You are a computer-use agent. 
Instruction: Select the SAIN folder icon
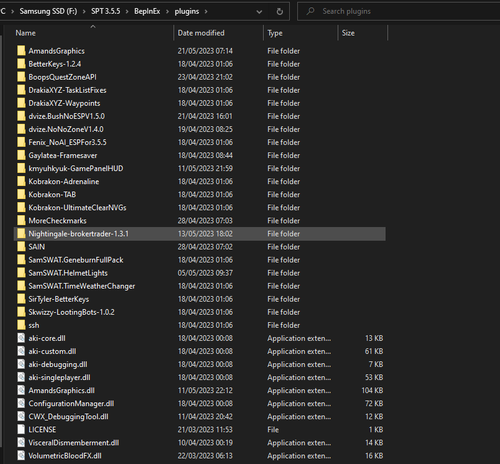pos(21,247)
